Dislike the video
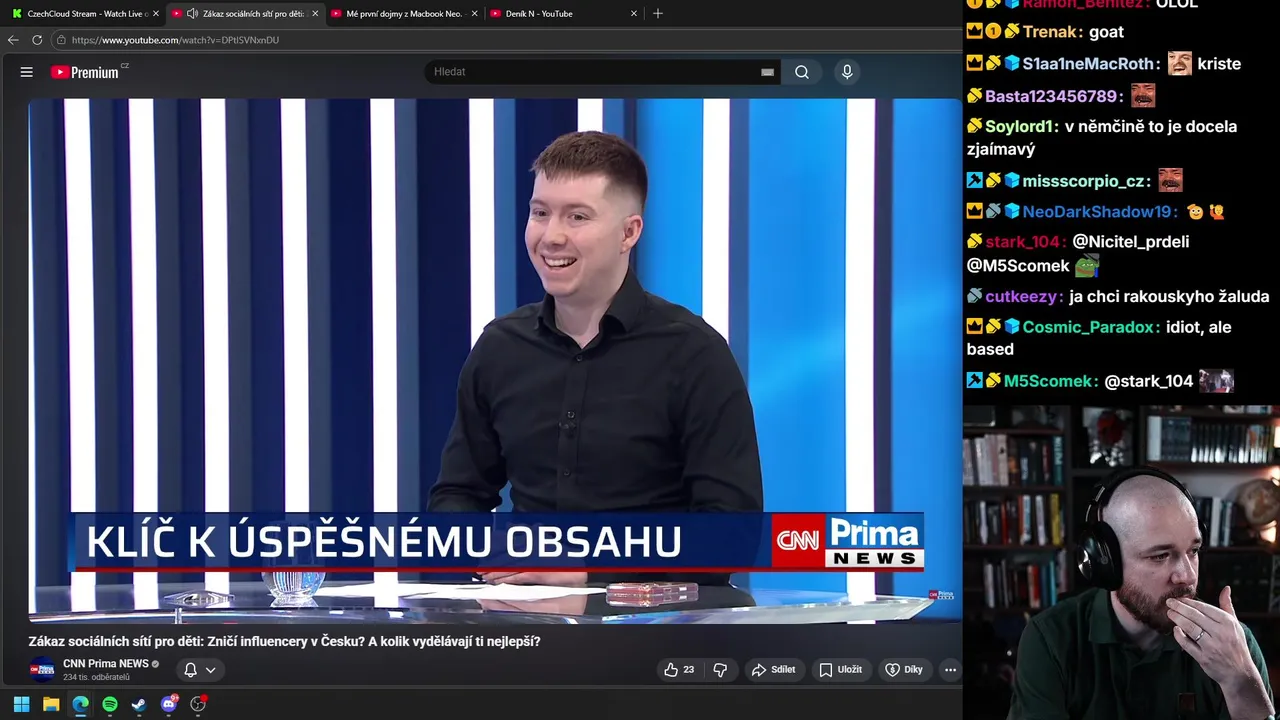The image size is (1280, 720). (x=720, y=670)
